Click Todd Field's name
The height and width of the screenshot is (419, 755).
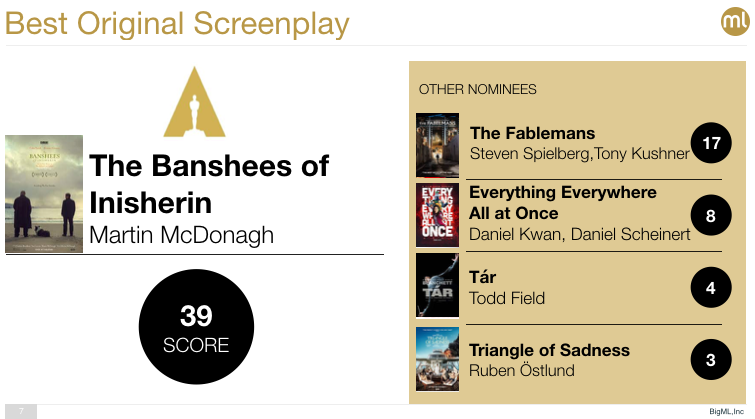click(x=507, y=298)
